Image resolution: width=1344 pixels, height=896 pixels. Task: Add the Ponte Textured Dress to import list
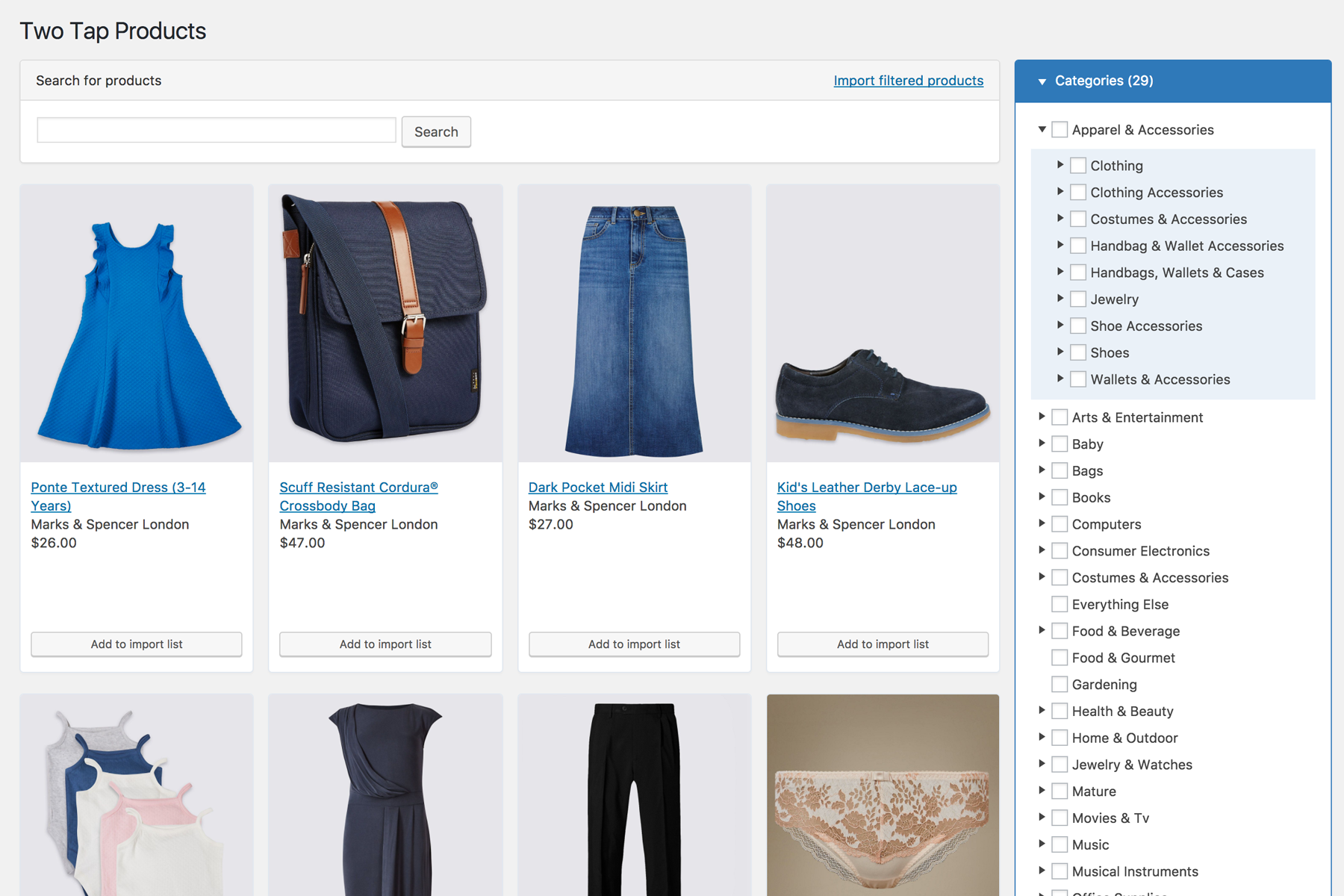(137, 644)
